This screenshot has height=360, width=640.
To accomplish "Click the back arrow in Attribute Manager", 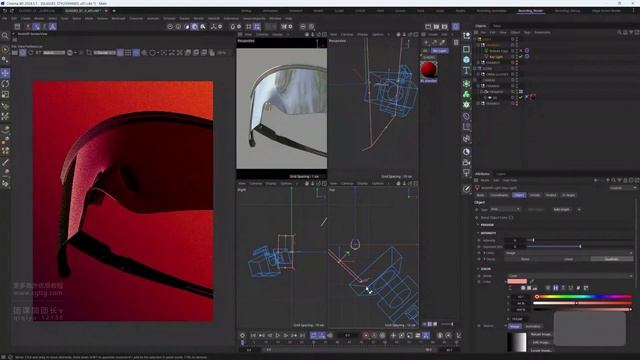I will 596,180.
